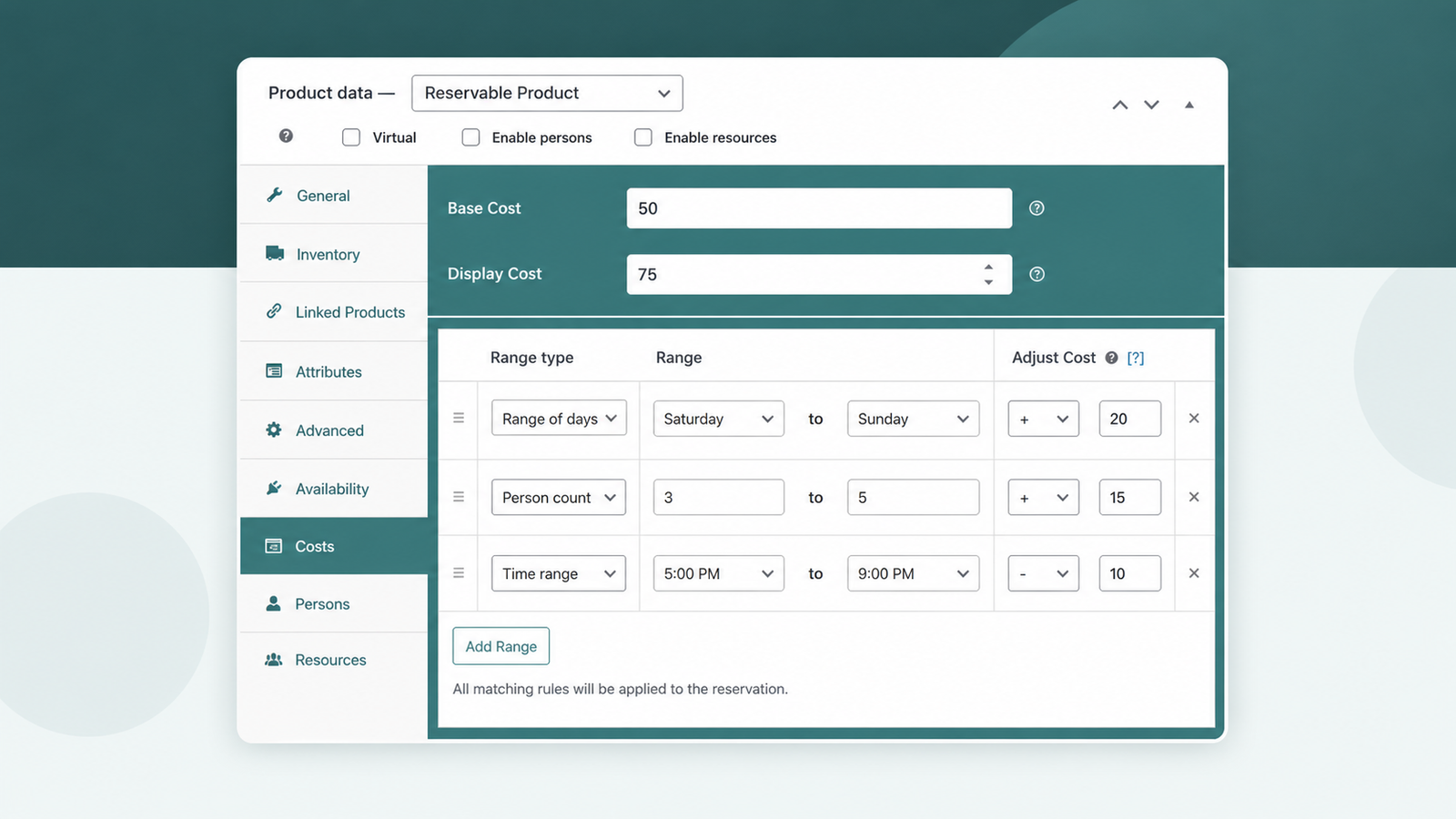Click drag handle of the Time range row
Screen dimensions: 1456x819
tap(459, 573)
